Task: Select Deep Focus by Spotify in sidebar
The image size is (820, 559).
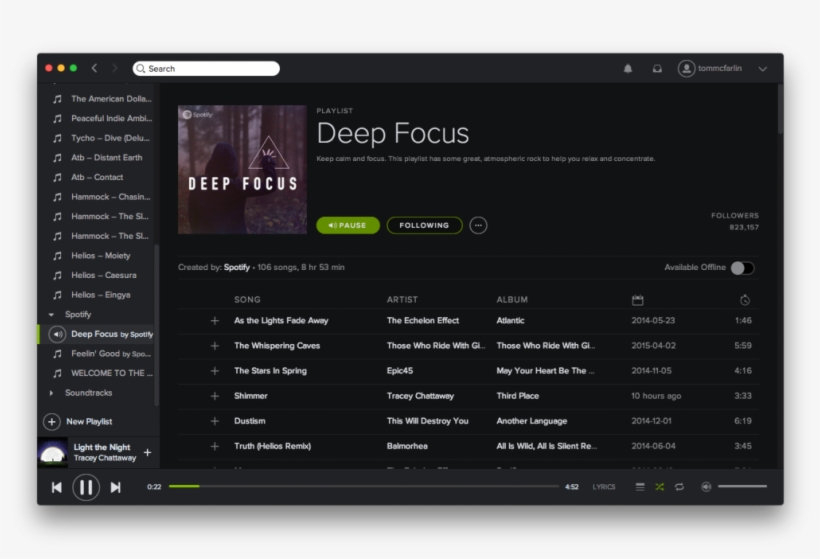Action: [97, 334]
